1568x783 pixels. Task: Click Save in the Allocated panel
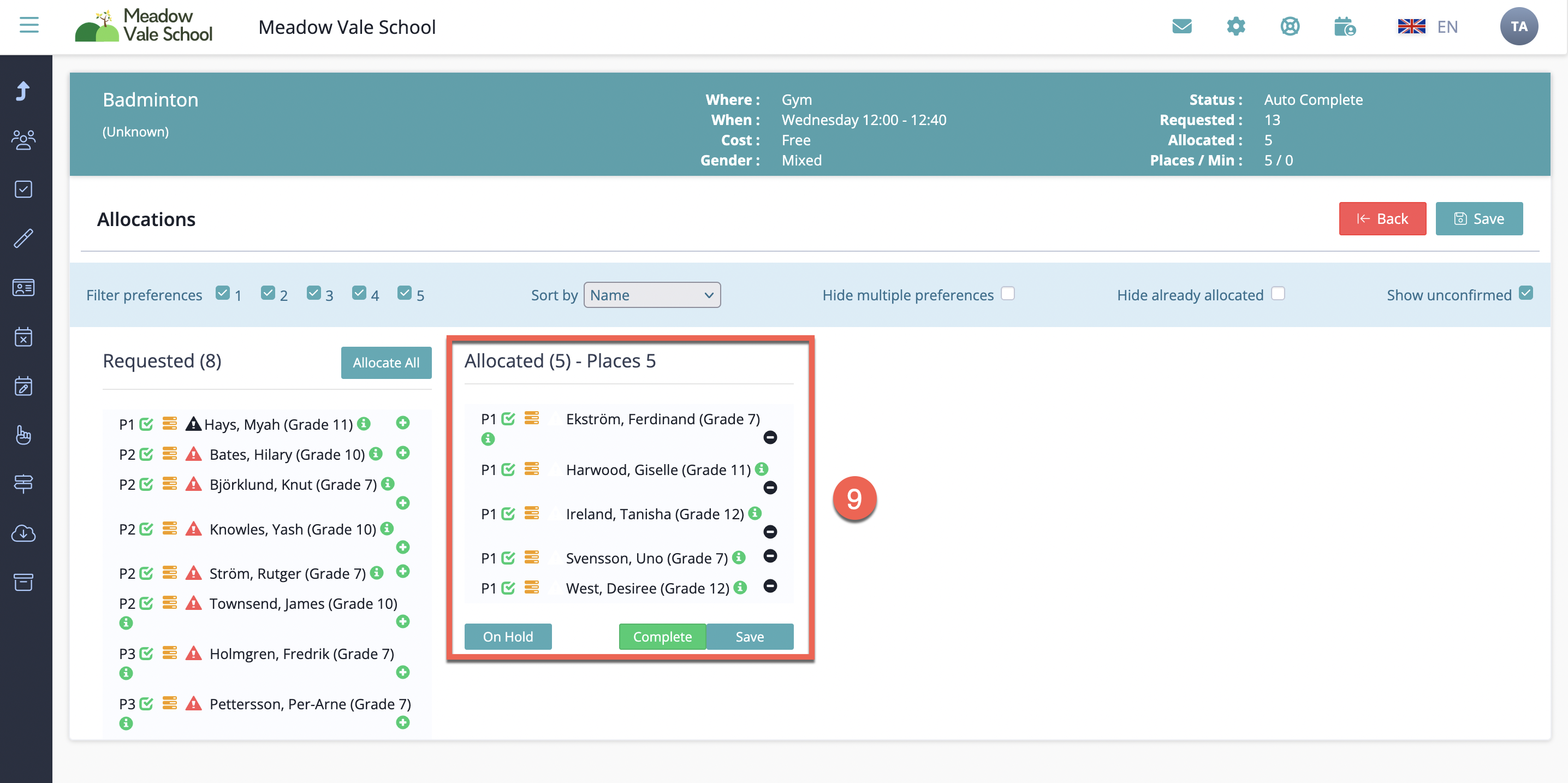pos(749,636)
